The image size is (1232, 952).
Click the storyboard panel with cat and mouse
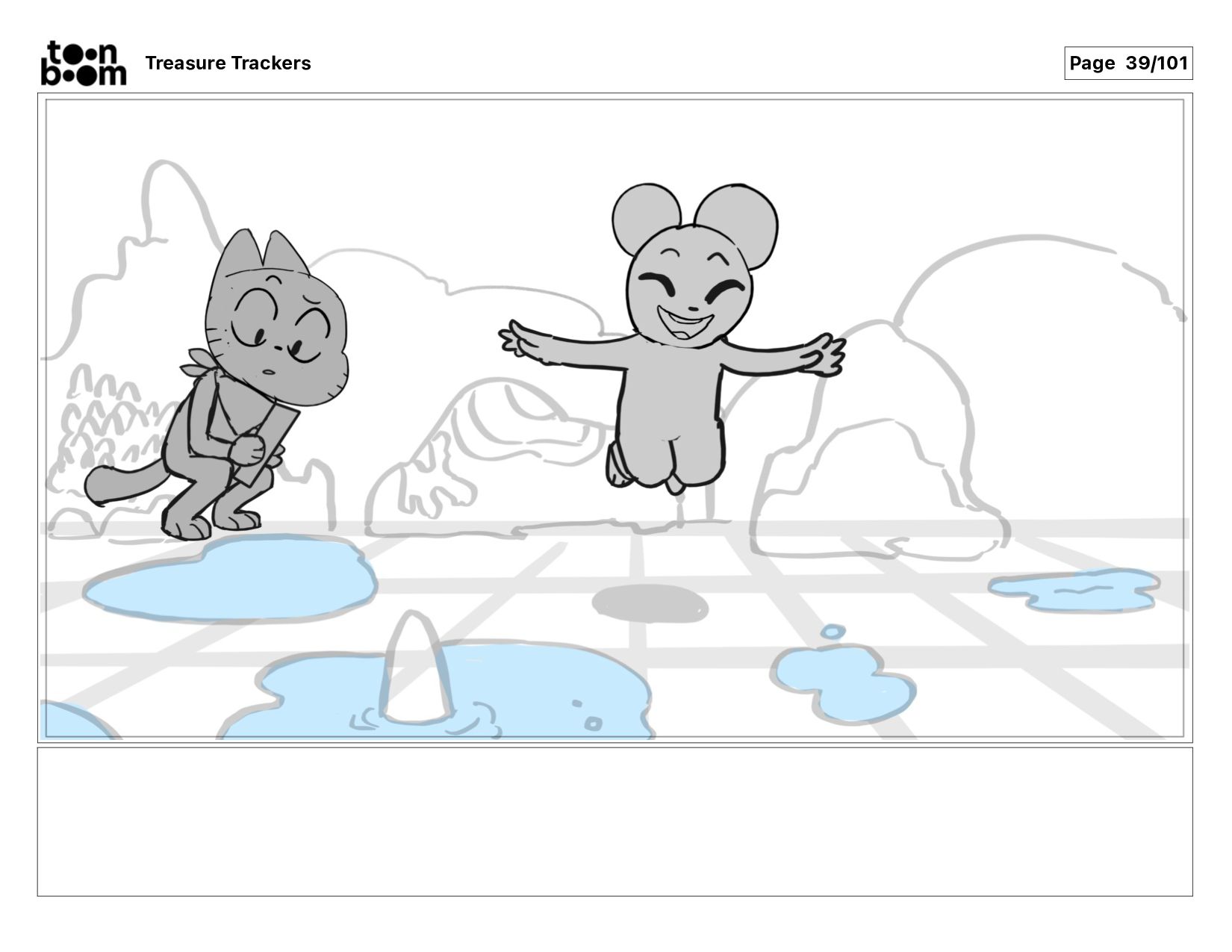615,418
